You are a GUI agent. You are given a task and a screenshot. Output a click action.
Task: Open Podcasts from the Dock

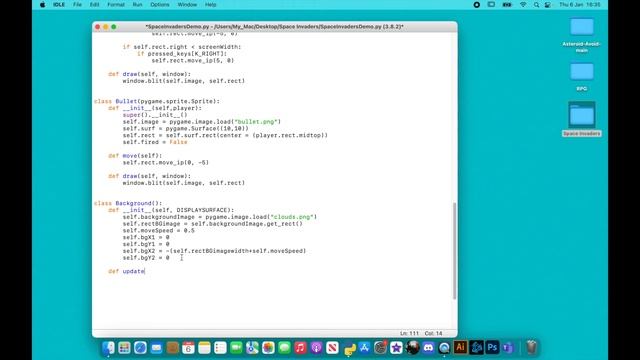click(316, 348)
